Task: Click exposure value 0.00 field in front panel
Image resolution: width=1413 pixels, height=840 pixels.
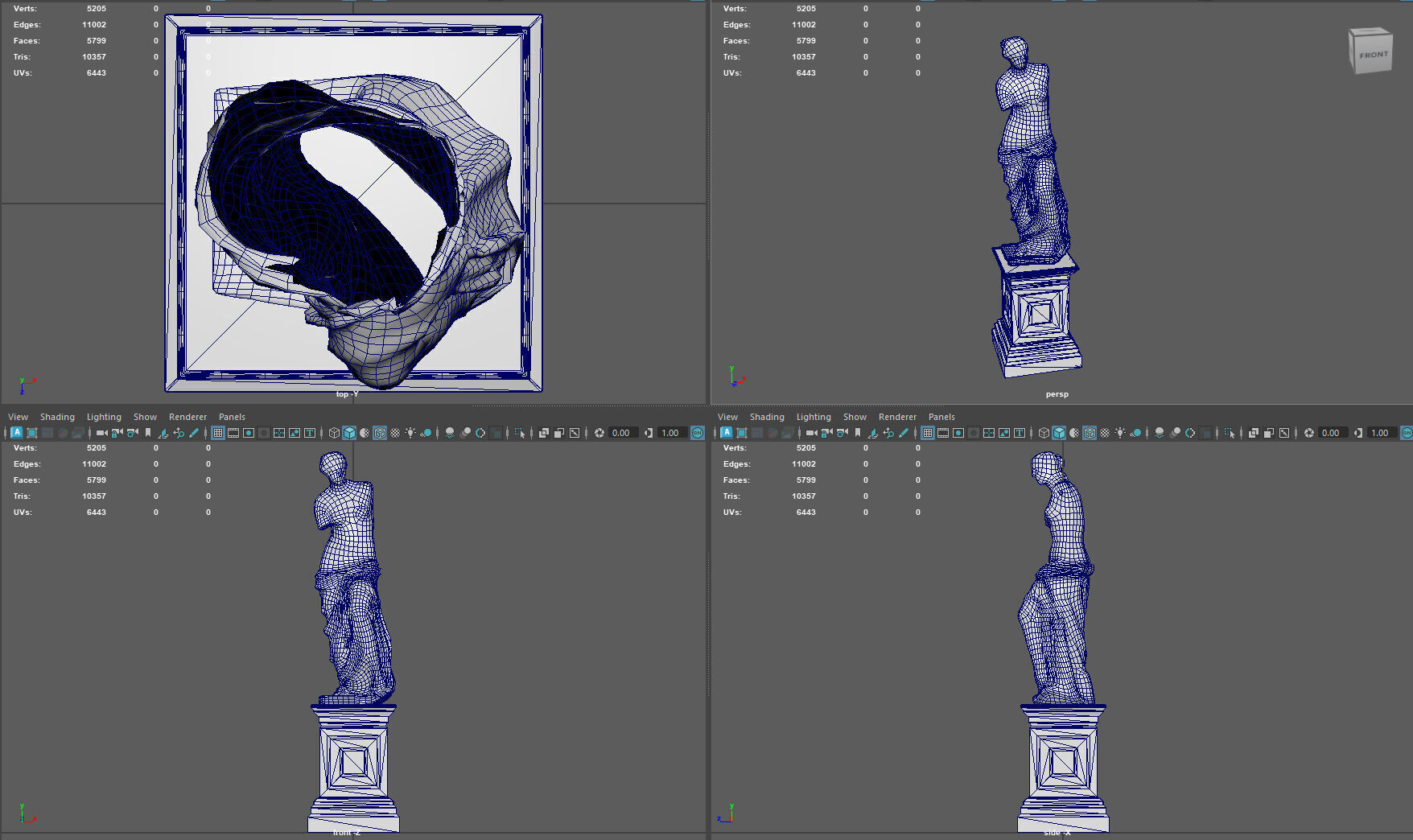Action: (x=623, y=433)
